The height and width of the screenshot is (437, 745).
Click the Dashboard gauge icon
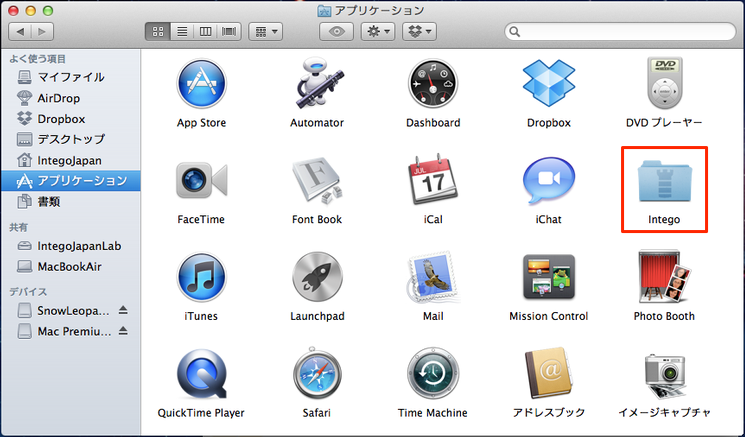coord(433,84)
